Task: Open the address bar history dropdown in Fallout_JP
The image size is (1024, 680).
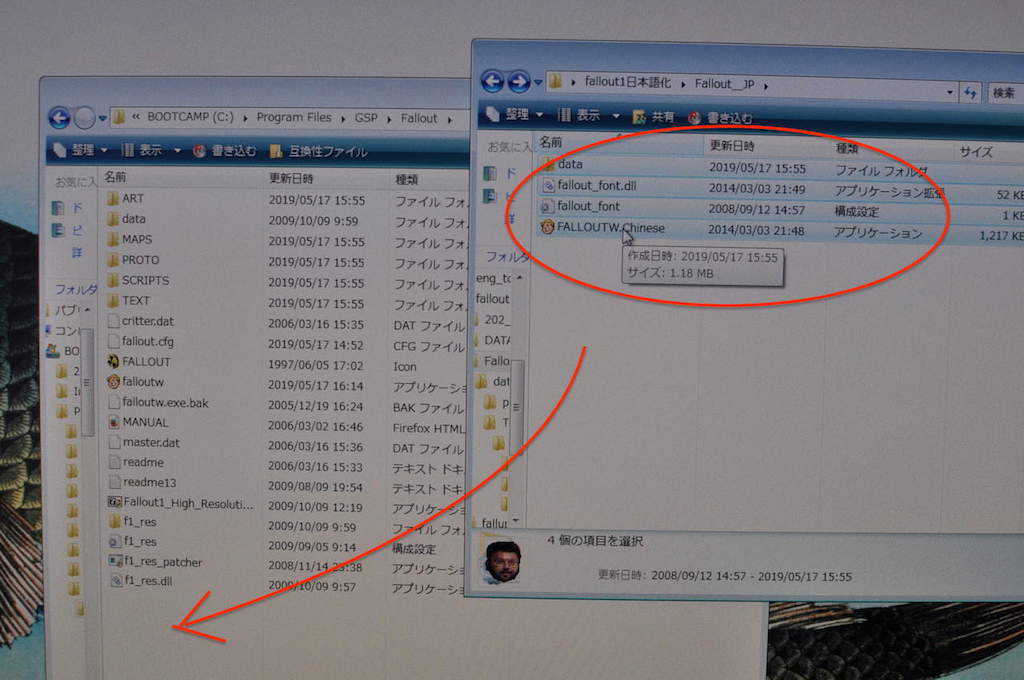Action: point(950,92)
